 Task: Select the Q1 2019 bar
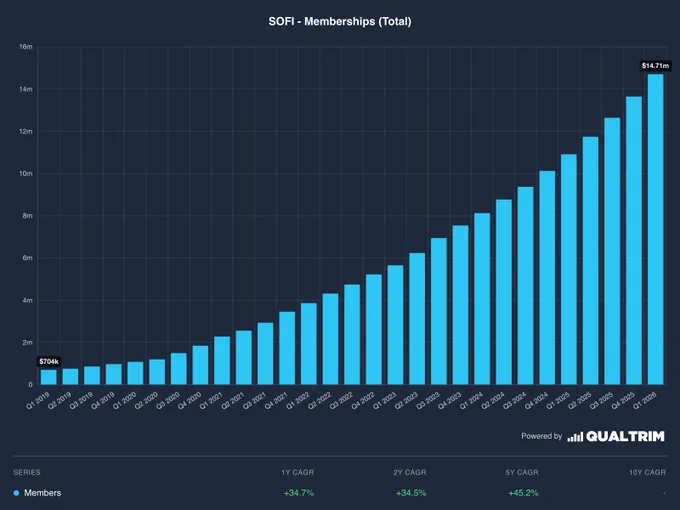[x=49, y=377]
